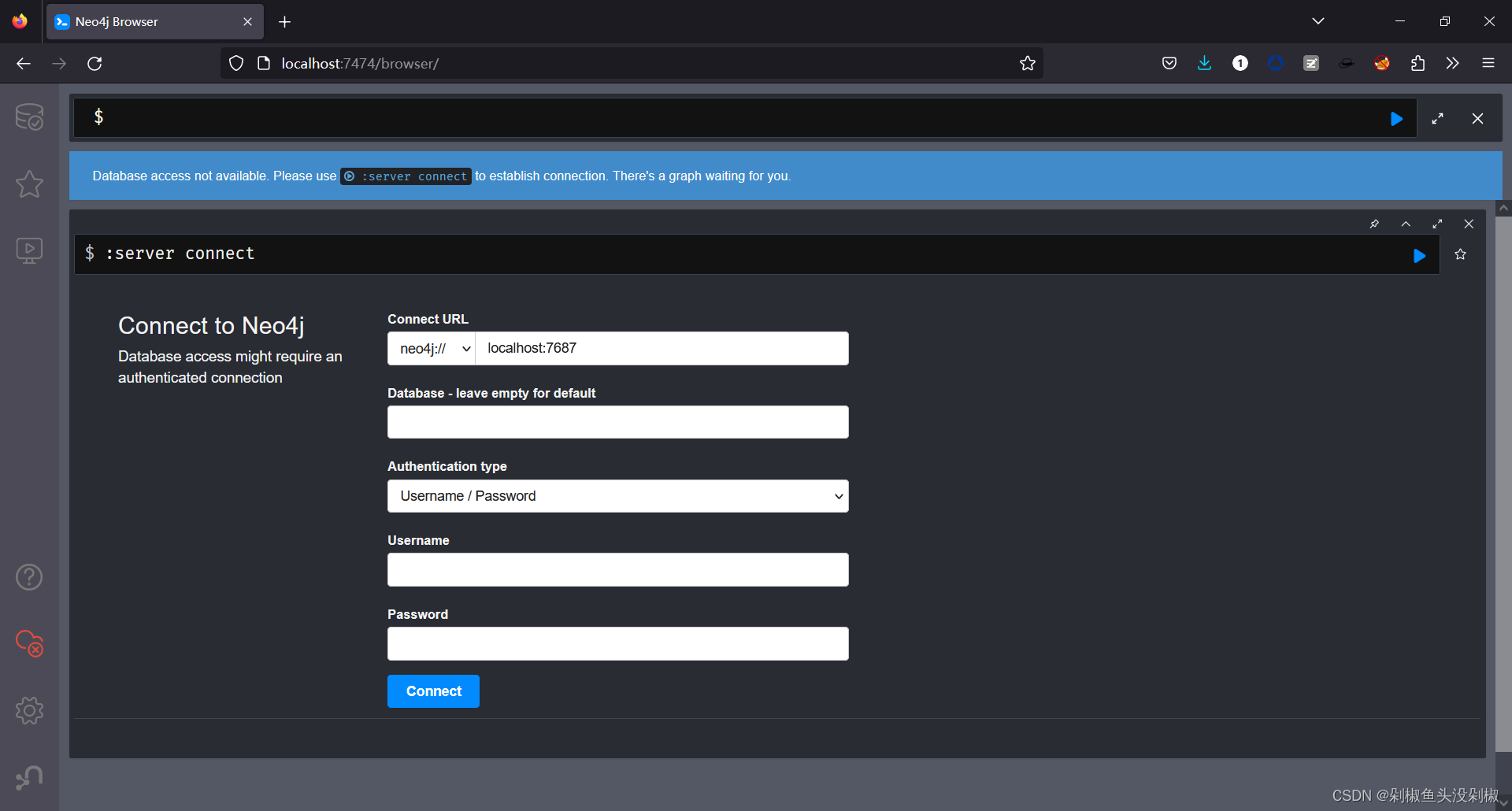This screenshot has width=1512, height=811.
Task: Open the Database Information sidebar icon
Action: (x=29, y=117)
